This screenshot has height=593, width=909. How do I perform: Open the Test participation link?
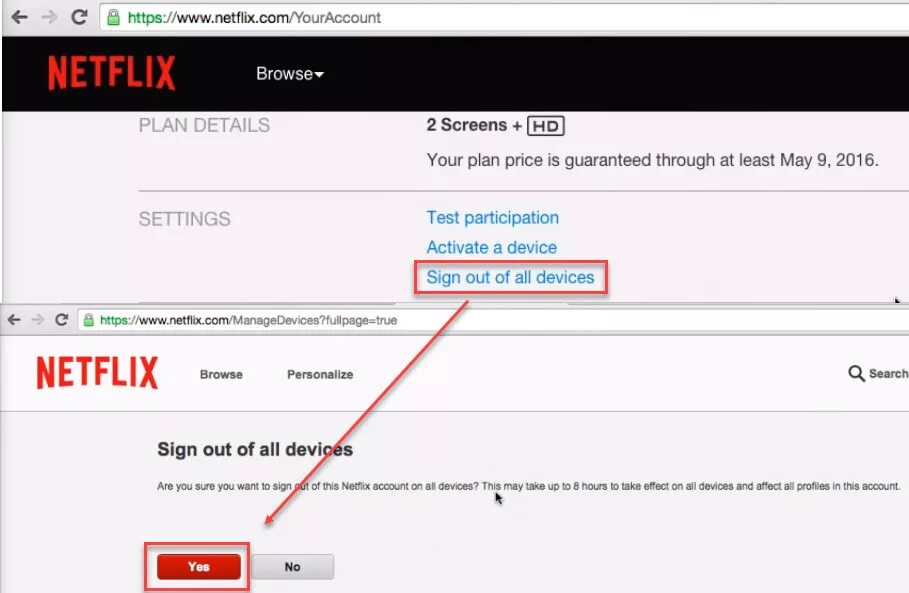(x=493, y=217)
